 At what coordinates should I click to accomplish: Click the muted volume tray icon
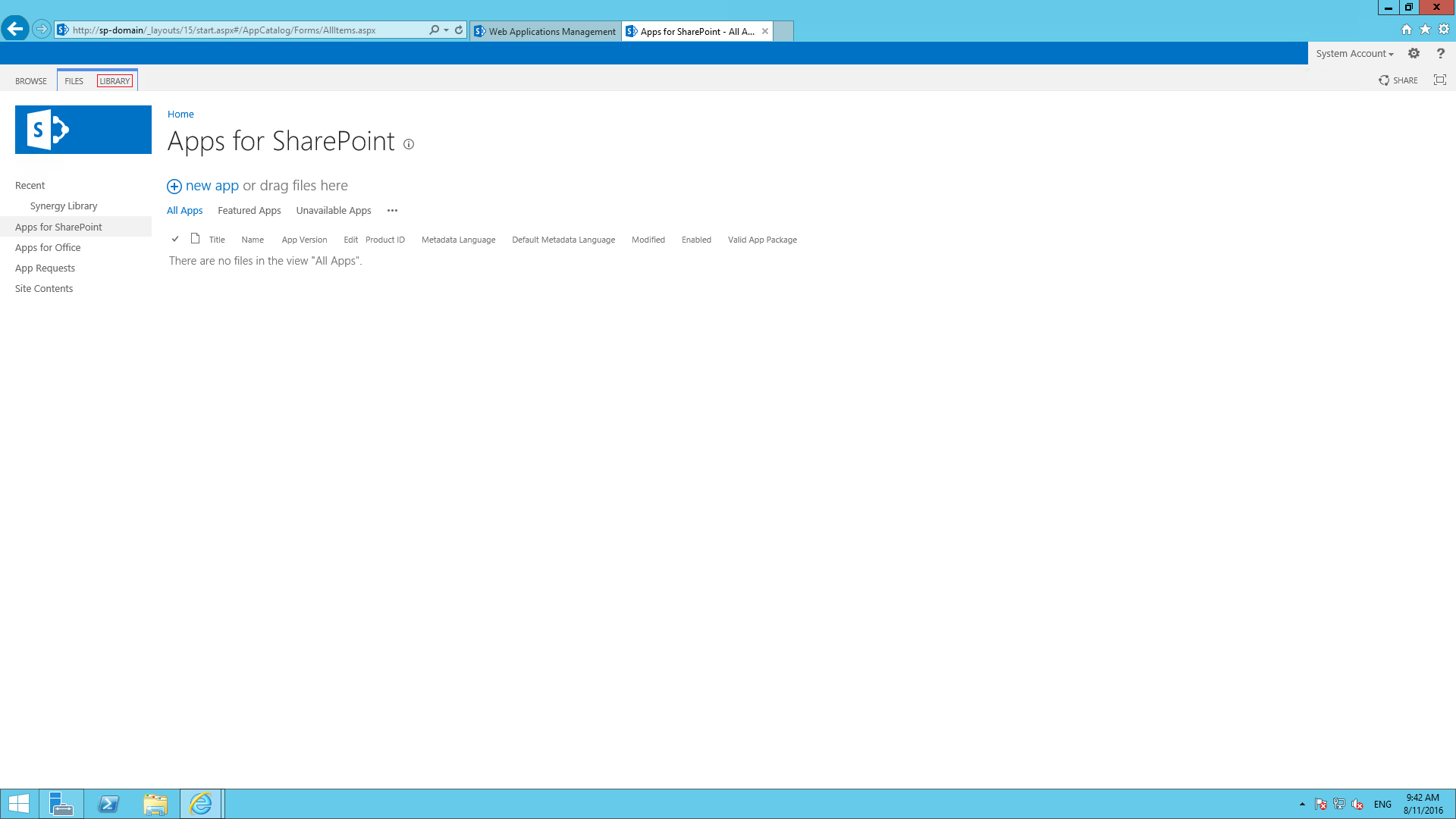tap(1357, 804)
